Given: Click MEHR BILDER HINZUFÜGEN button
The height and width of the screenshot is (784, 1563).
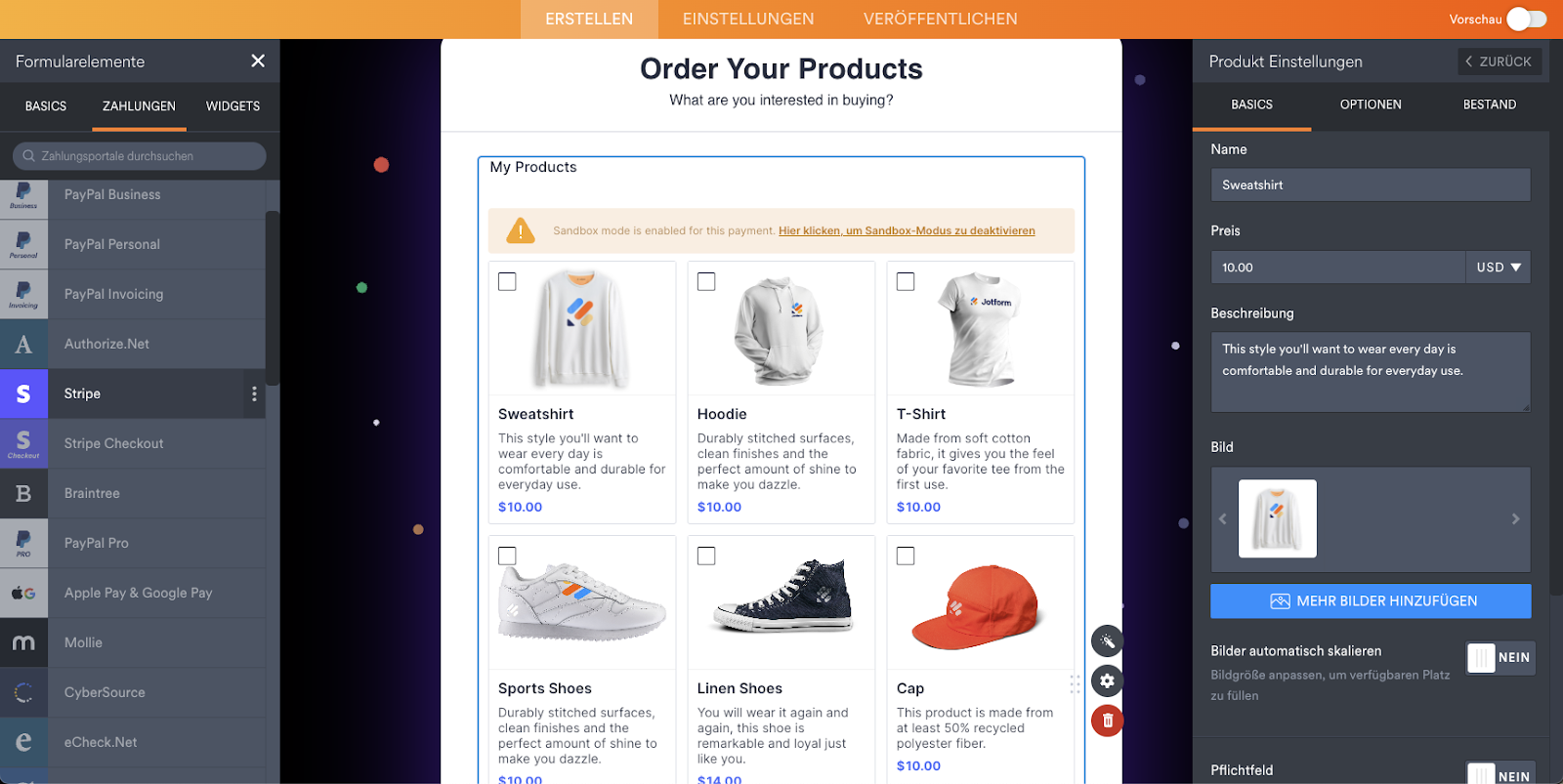Looking at the screenshot, I should click(x=1371, y=600).
